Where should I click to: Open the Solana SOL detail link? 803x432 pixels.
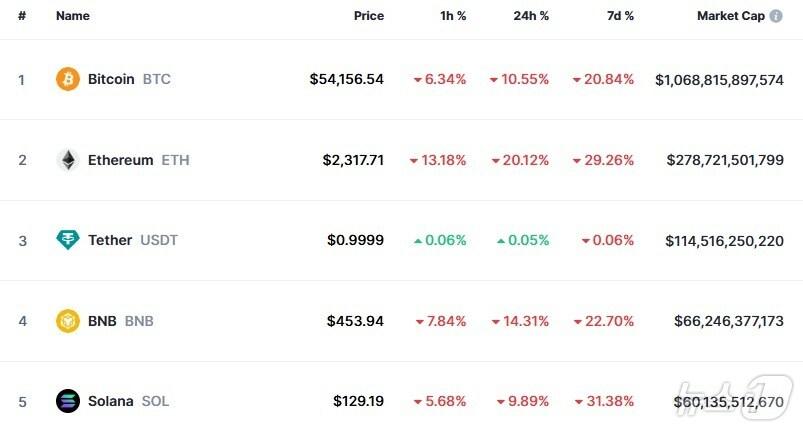tap(128, 401)
